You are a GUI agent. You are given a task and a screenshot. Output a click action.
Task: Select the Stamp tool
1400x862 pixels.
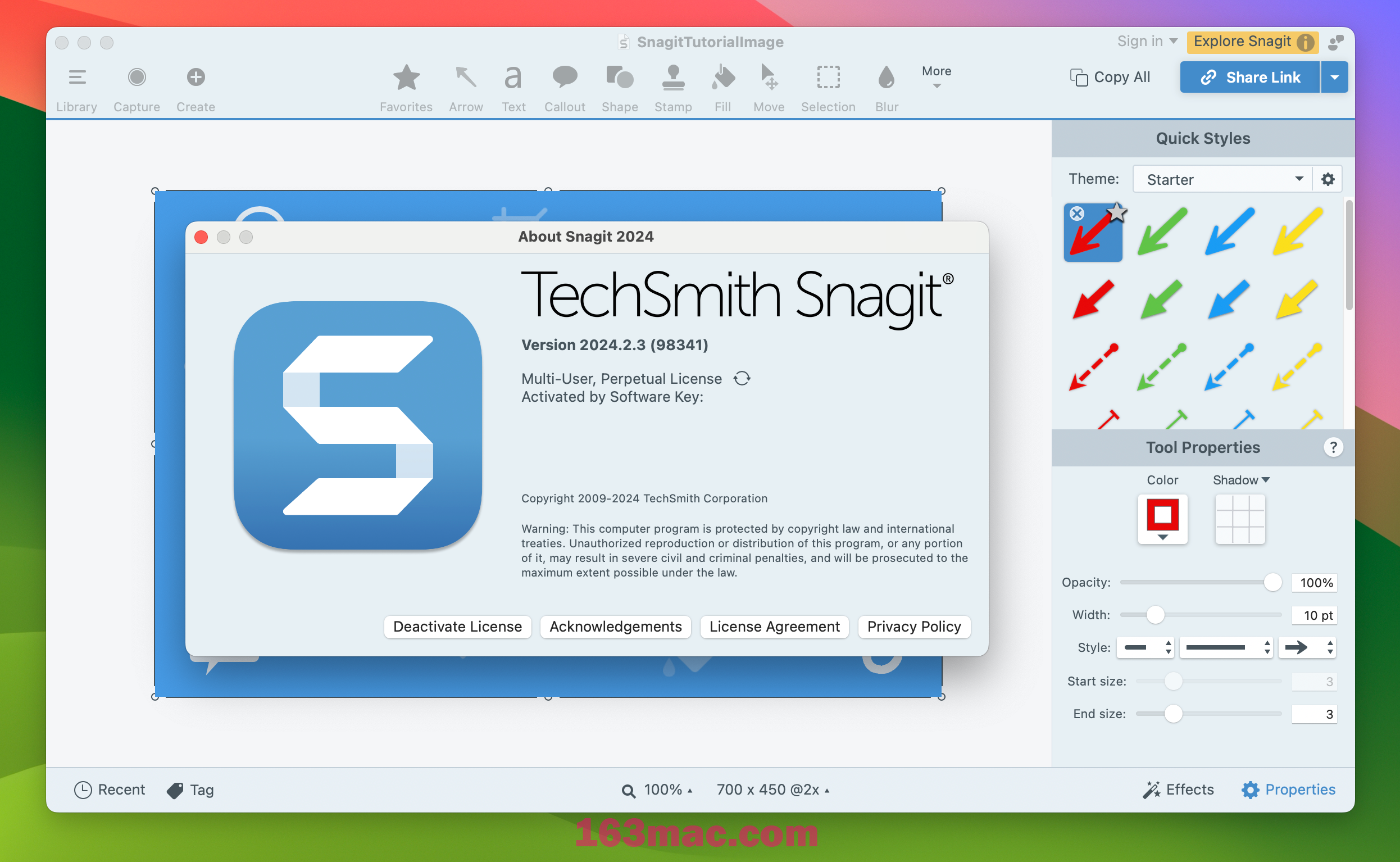[x=673, y=88]
